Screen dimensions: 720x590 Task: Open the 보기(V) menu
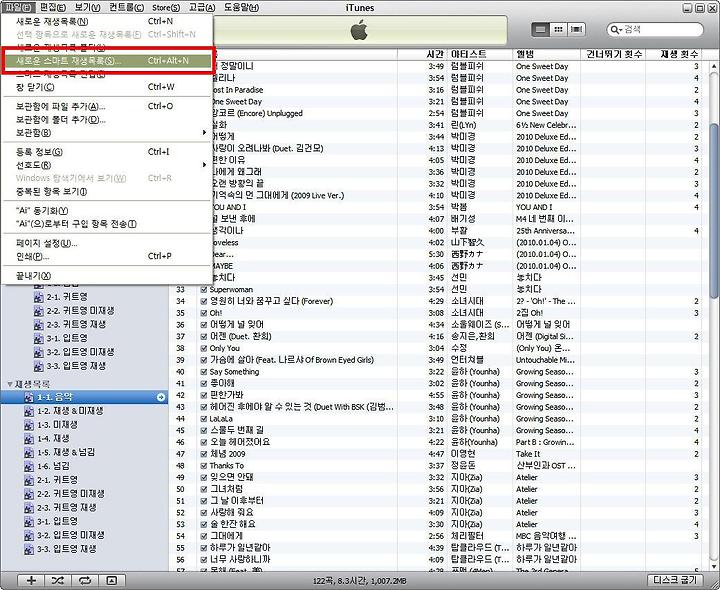pos(87,7)
